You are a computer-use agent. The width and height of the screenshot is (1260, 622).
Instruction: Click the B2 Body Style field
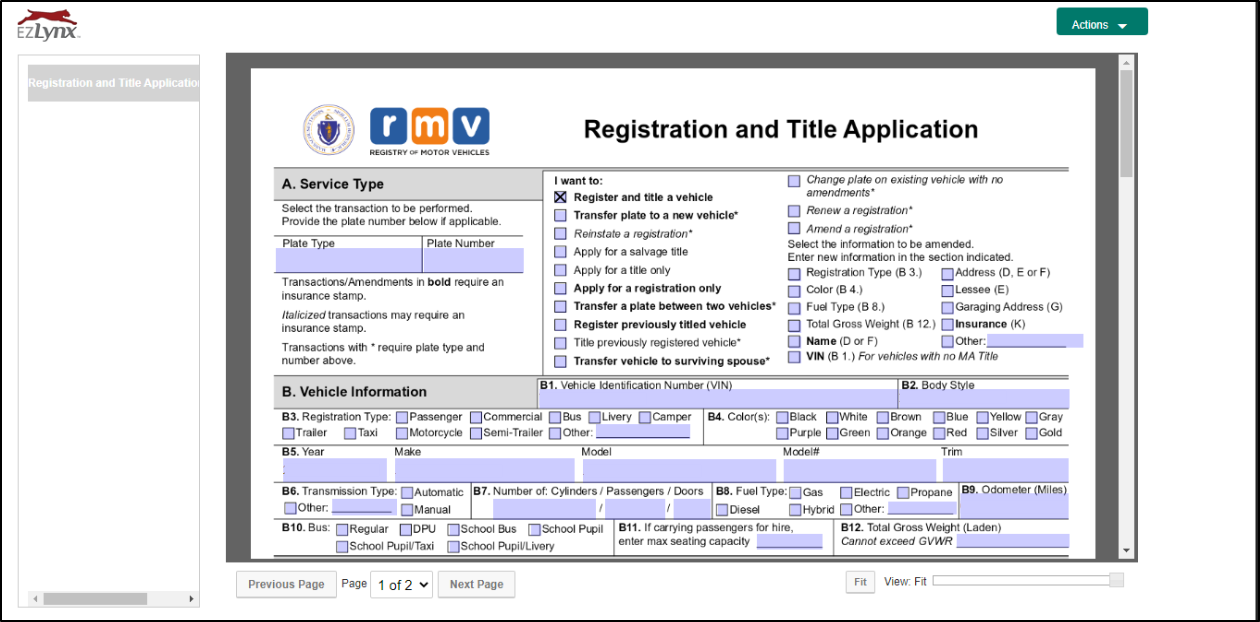coord(984,399)
